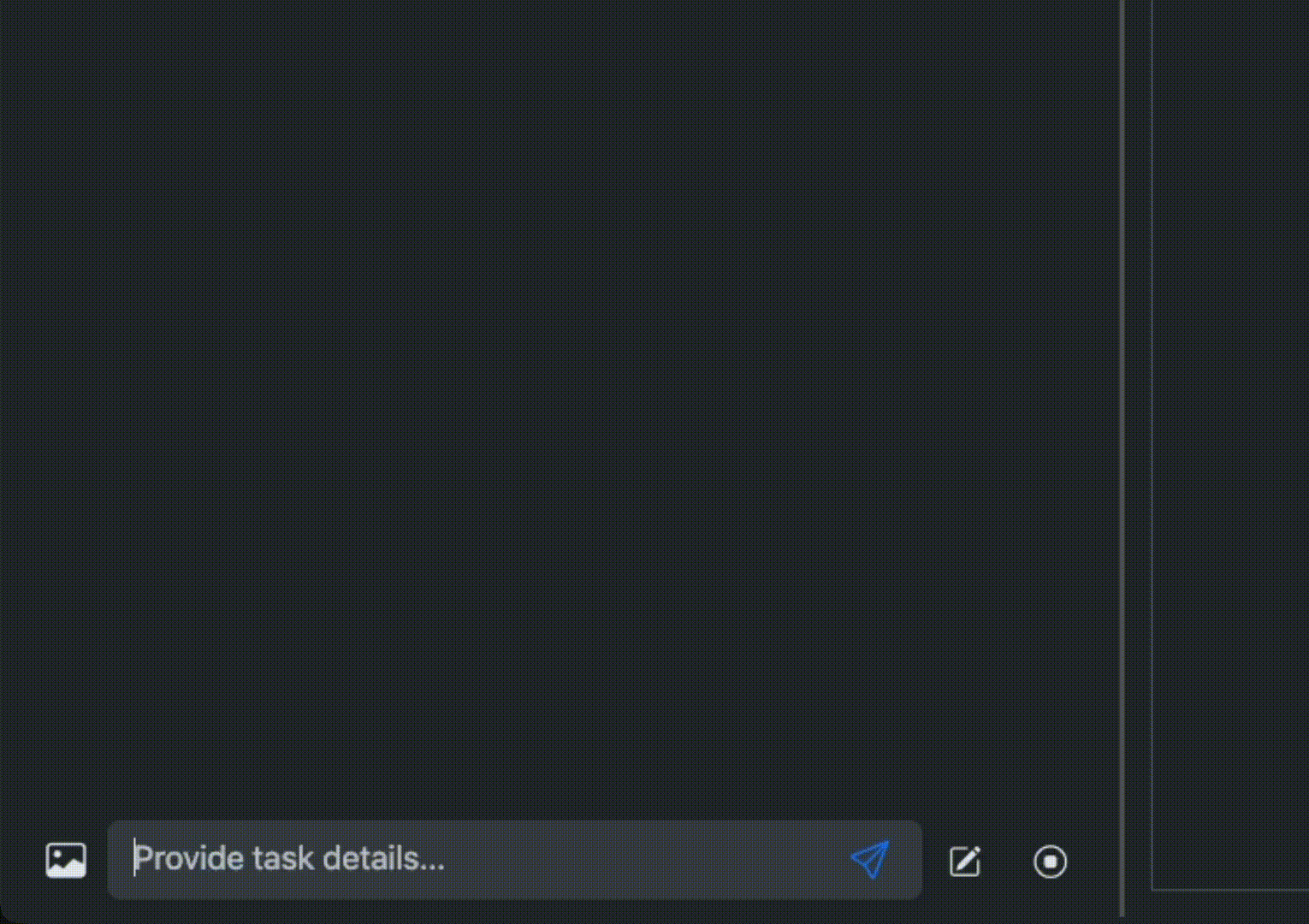
Task: Click the placeholder text "Provide task details..."
Action: pos(289,858)
